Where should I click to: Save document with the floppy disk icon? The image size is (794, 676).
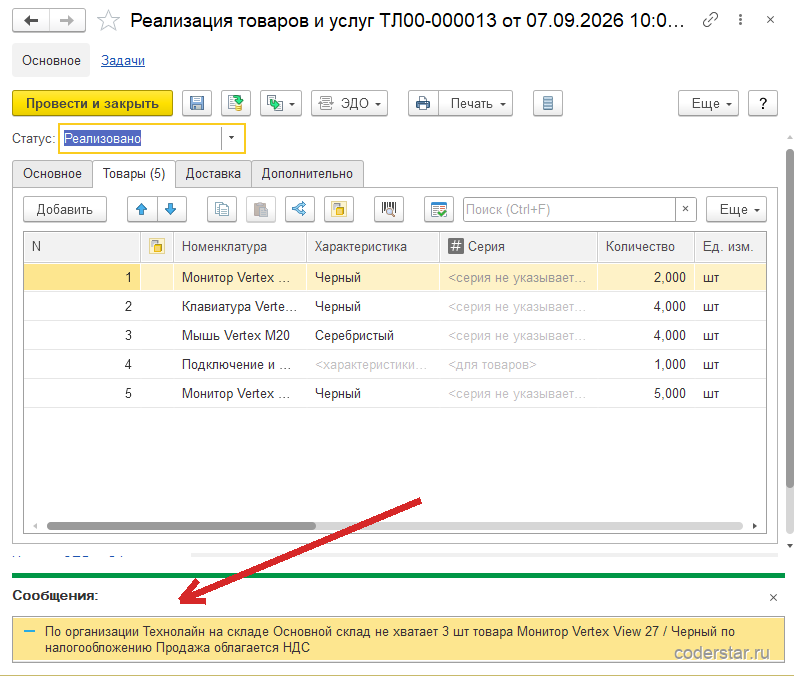(x=196, y=103)
